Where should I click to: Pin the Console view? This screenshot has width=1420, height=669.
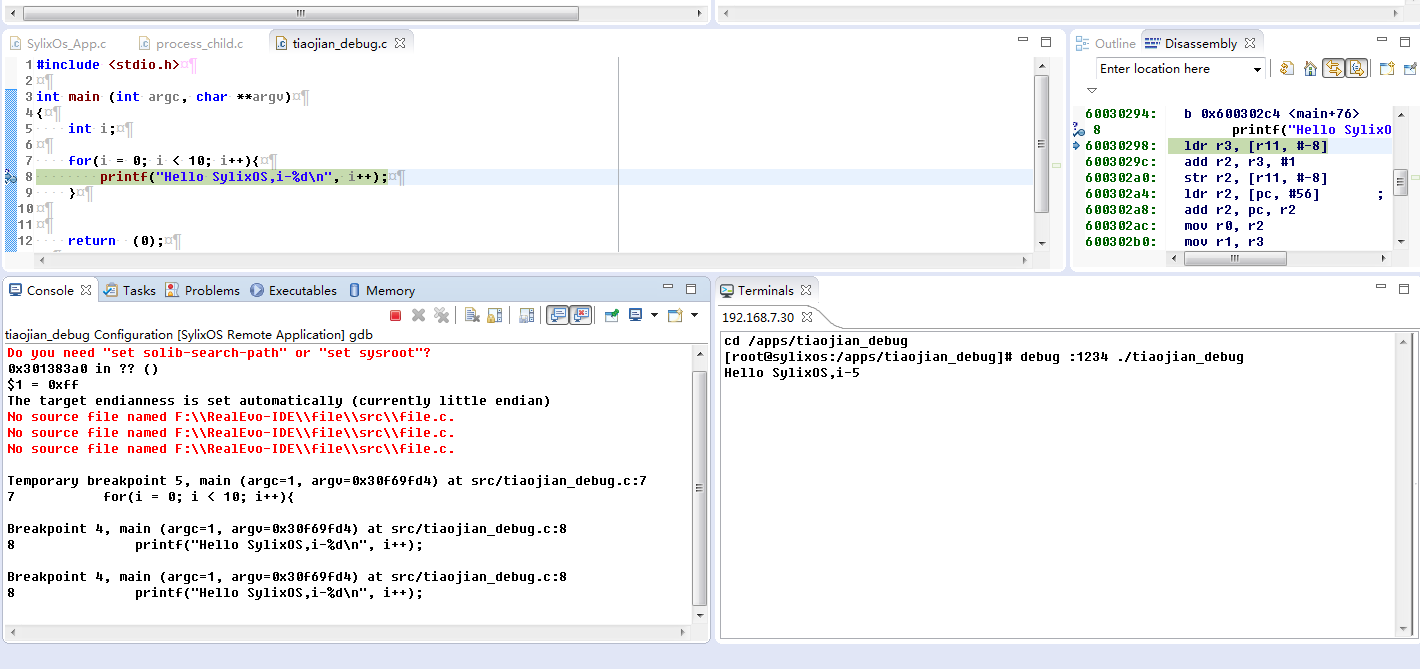[x=612, y=315]
